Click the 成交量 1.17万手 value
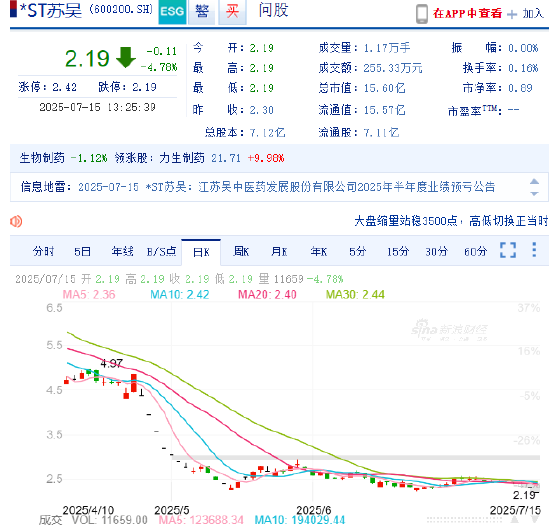Viewport: 550px width, 526px height. click(387, 47)
